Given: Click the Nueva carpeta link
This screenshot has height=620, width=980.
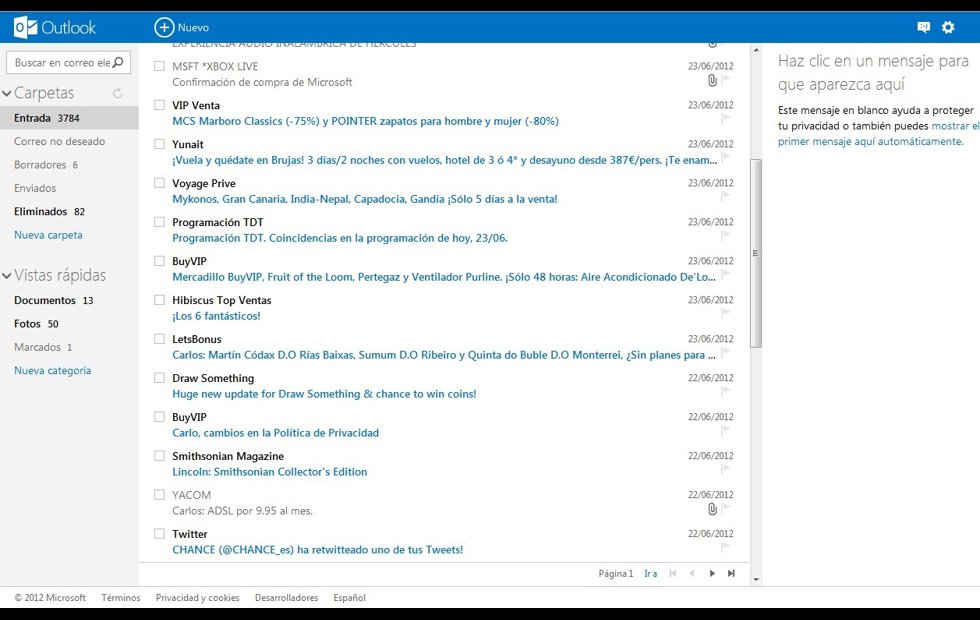Looking at the screenshot, I should pyautogui.click(x=48, y=235).
